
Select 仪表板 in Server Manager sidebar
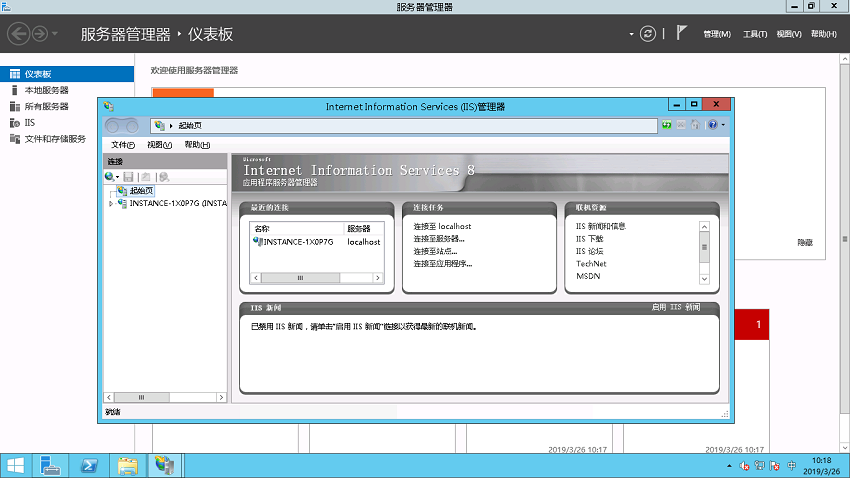point(67,74)
